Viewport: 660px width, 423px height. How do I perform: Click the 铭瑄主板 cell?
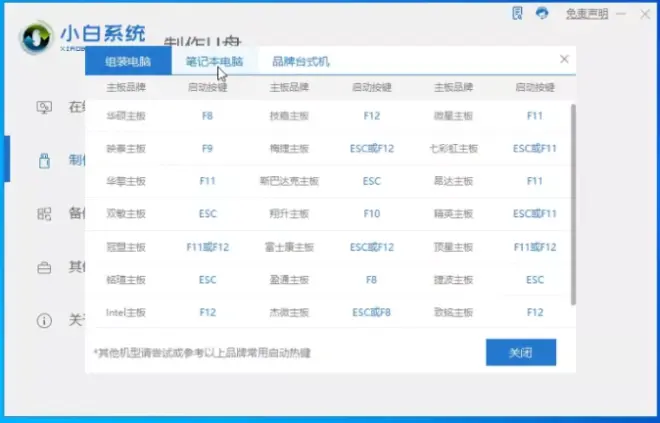point(126,280)
